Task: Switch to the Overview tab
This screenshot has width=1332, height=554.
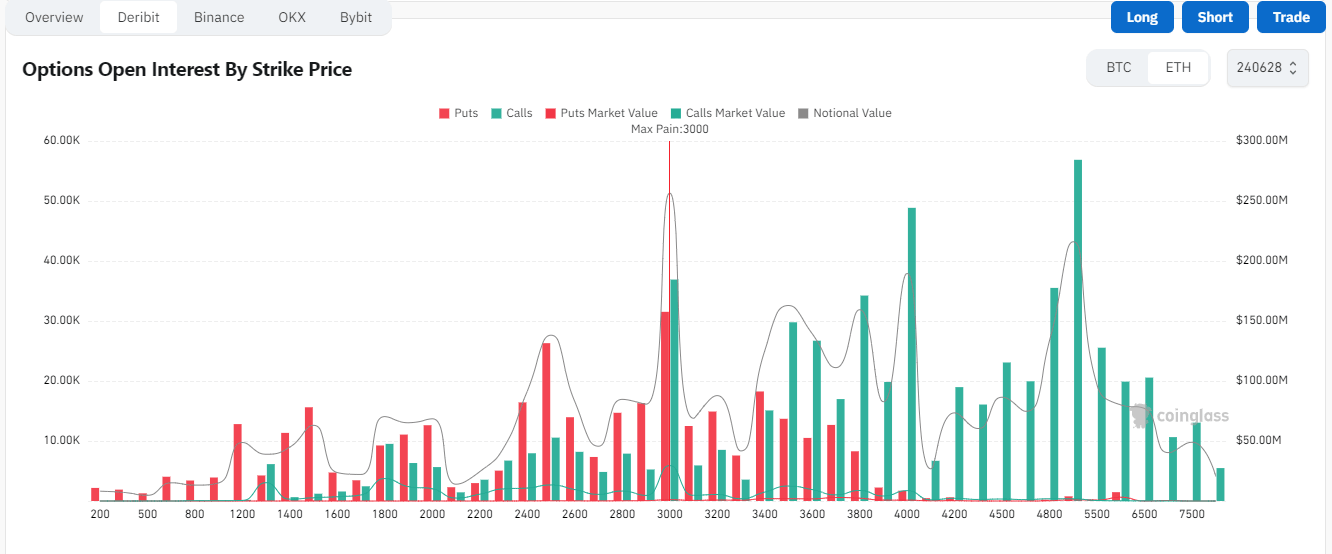Action: click(x=54, y=17)
